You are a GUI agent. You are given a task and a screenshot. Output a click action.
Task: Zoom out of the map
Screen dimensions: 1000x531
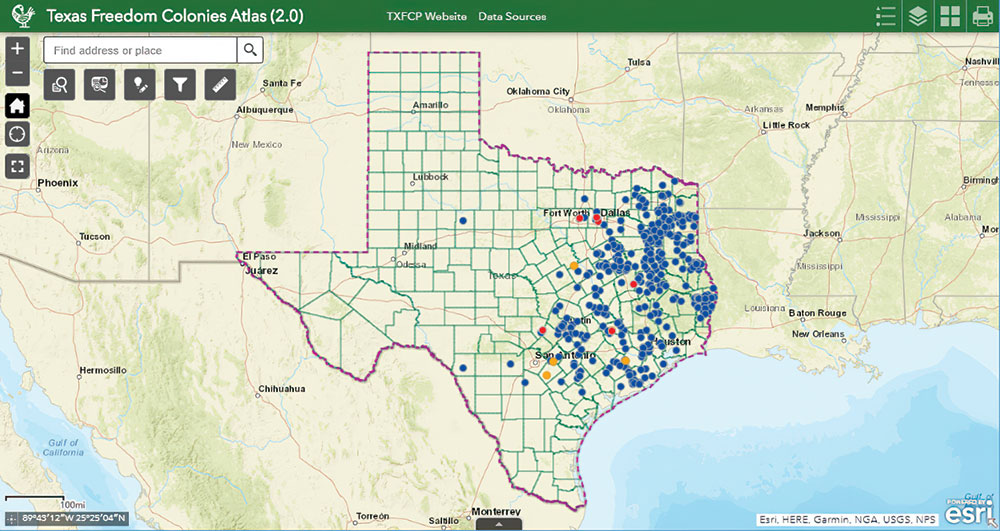coord(17,74)
